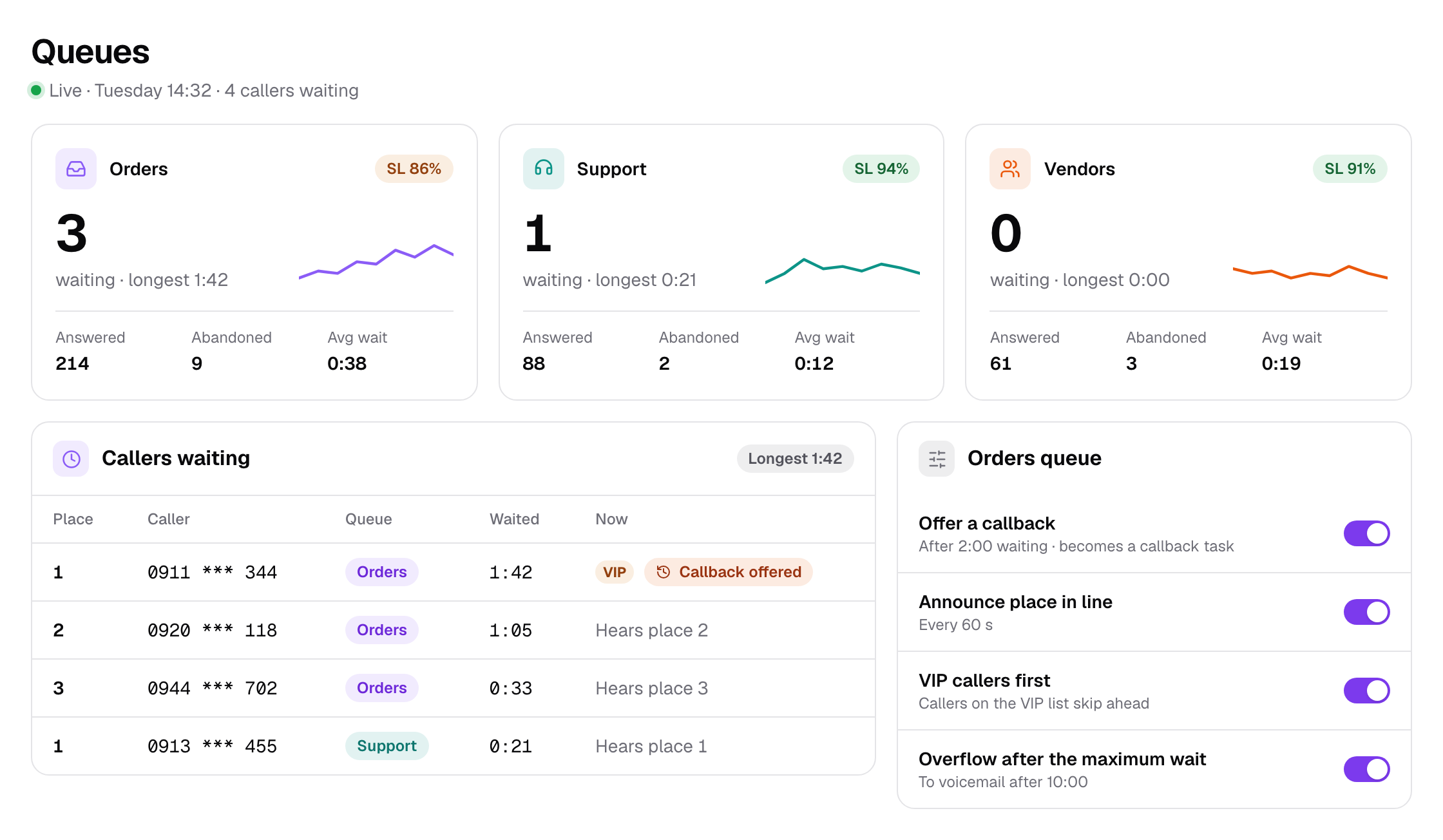The image size is (1443, 840).
Task: Click the Callback offered badge
Action: click(x=729, y=572)
